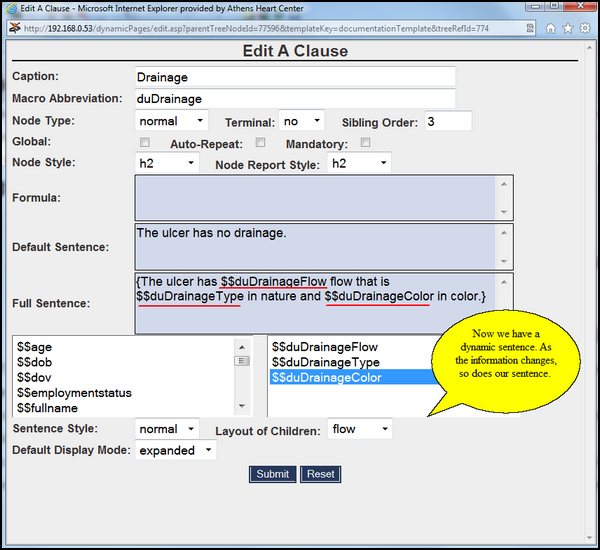The width and height of the screenshot is (600, 550).
Task: Open browser Tools gear icon
Action: tap(585, 28)
